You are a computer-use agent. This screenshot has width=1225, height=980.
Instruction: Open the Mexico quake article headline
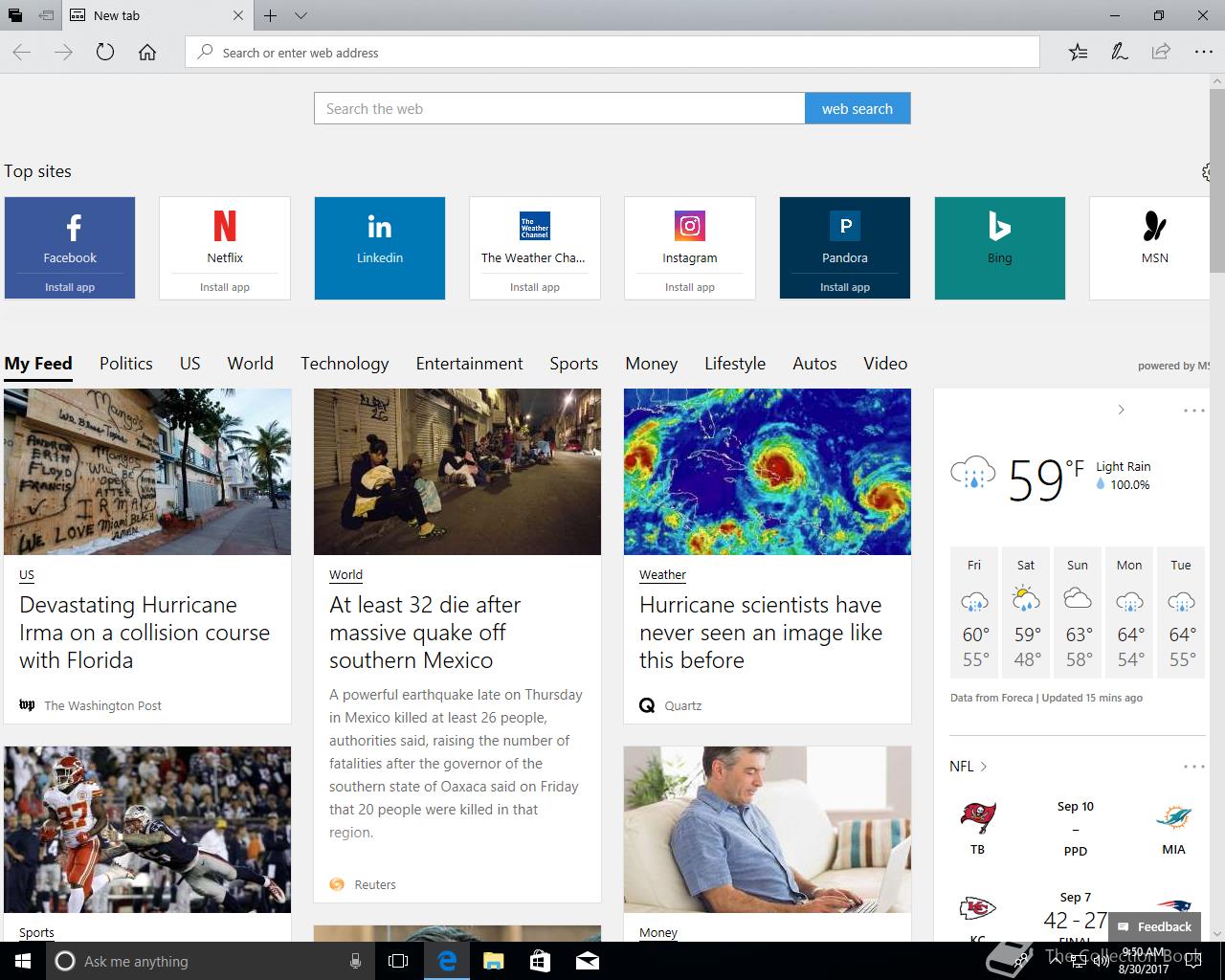425,633
